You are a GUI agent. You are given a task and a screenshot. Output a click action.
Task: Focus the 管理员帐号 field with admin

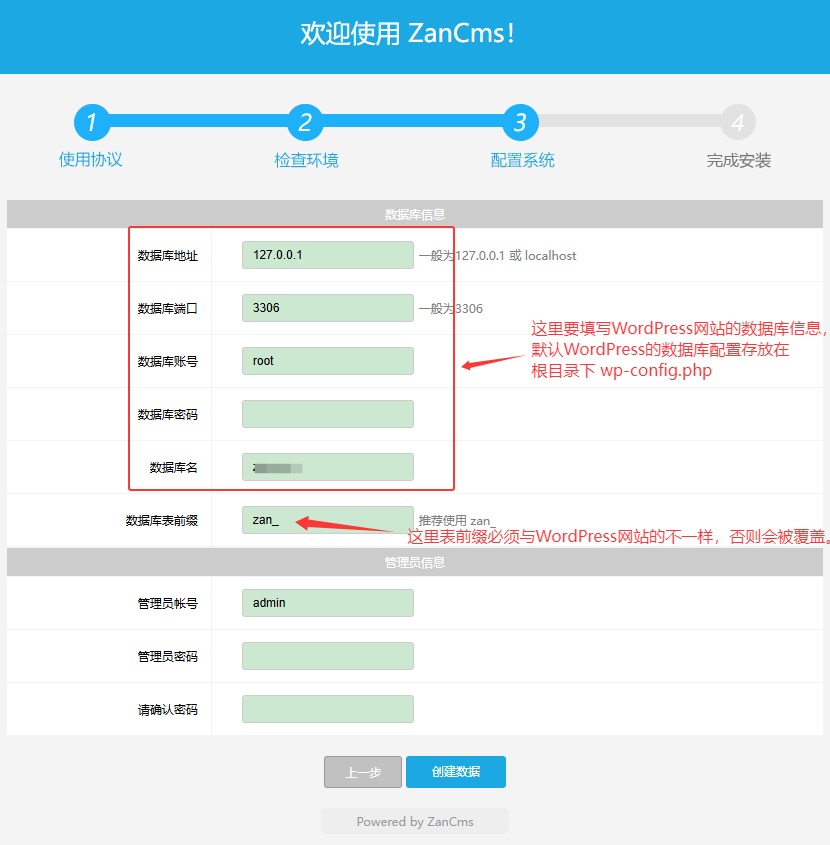(x=328, y=603)
